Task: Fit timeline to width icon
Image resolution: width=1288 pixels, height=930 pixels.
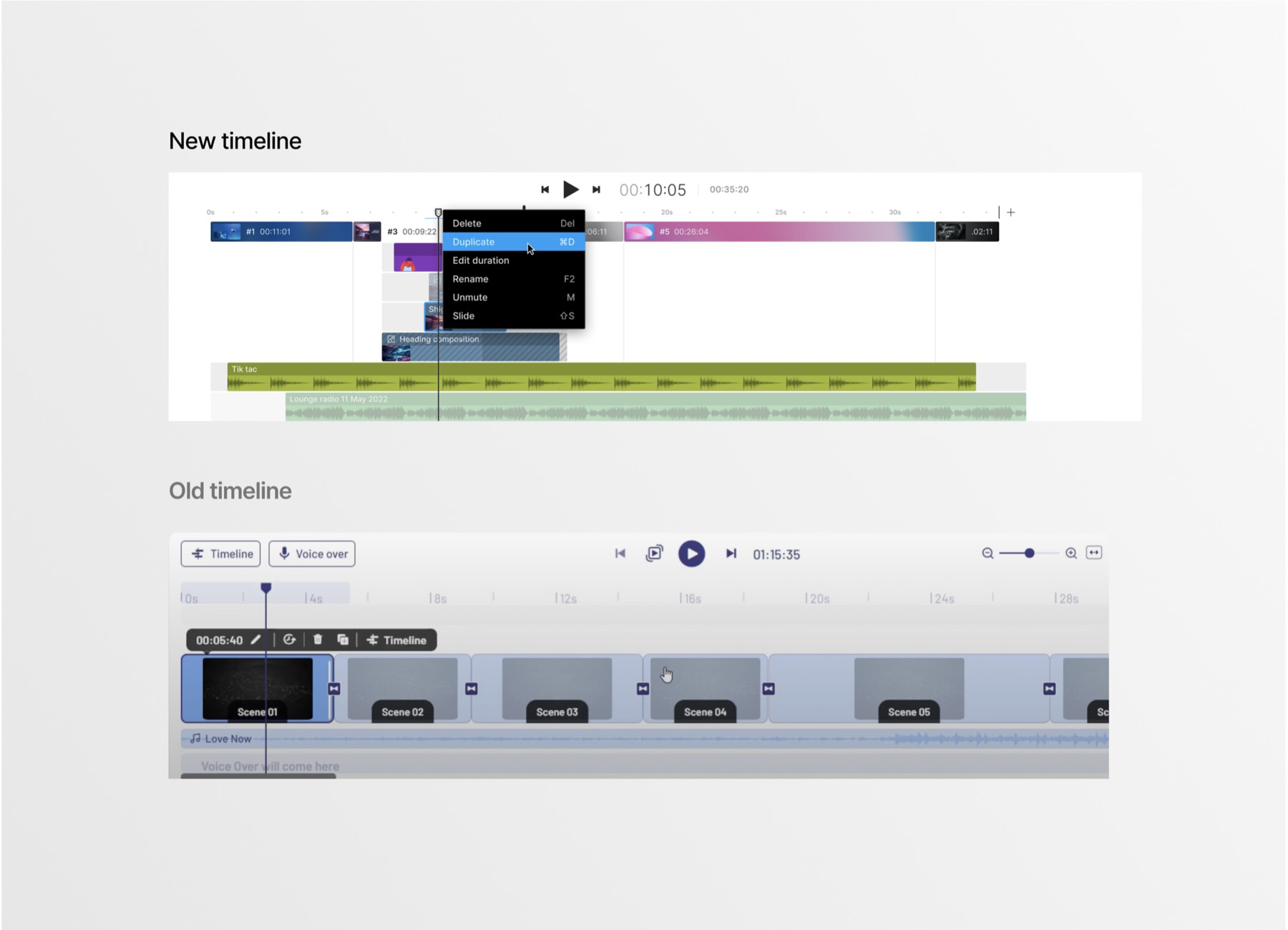Action: tap(1094, 553)
